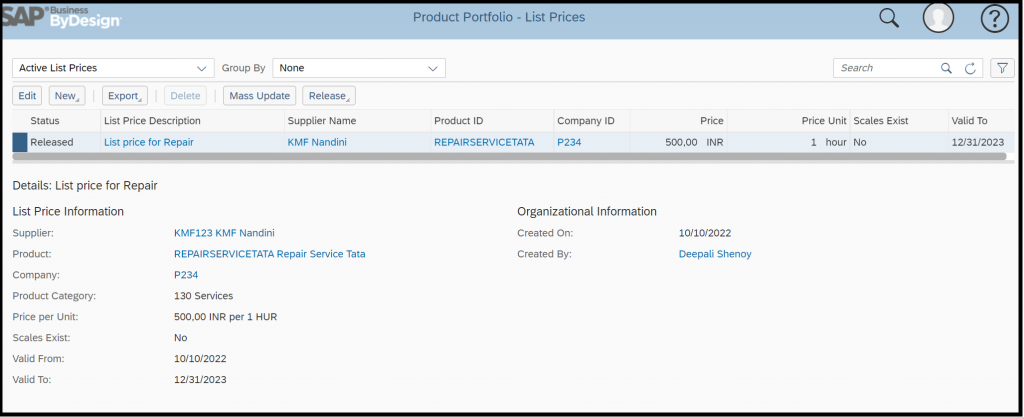This screenshot has width=1024, height=417.
Task: Click the disabled Delete button
Action: click(185, 96)
